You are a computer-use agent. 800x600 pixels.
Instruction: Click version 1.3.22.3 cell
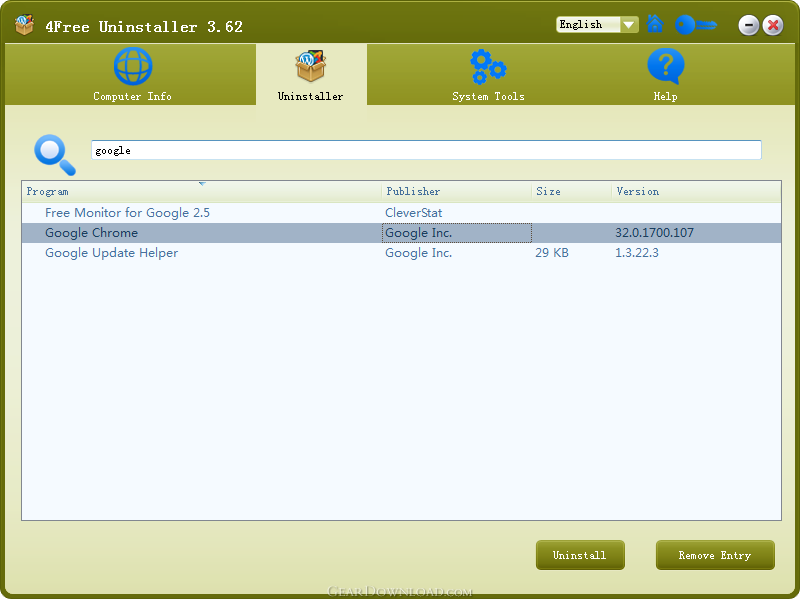coord(637,253)
